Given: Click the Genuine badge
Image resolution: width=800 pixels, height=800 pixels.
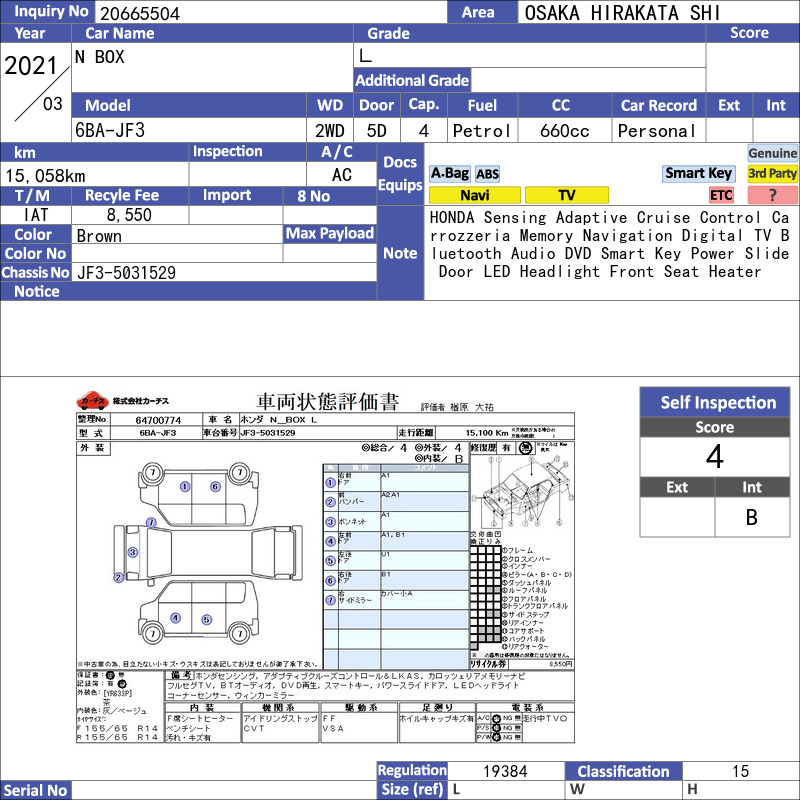Looking at the screenshot, I should [772, 153].
